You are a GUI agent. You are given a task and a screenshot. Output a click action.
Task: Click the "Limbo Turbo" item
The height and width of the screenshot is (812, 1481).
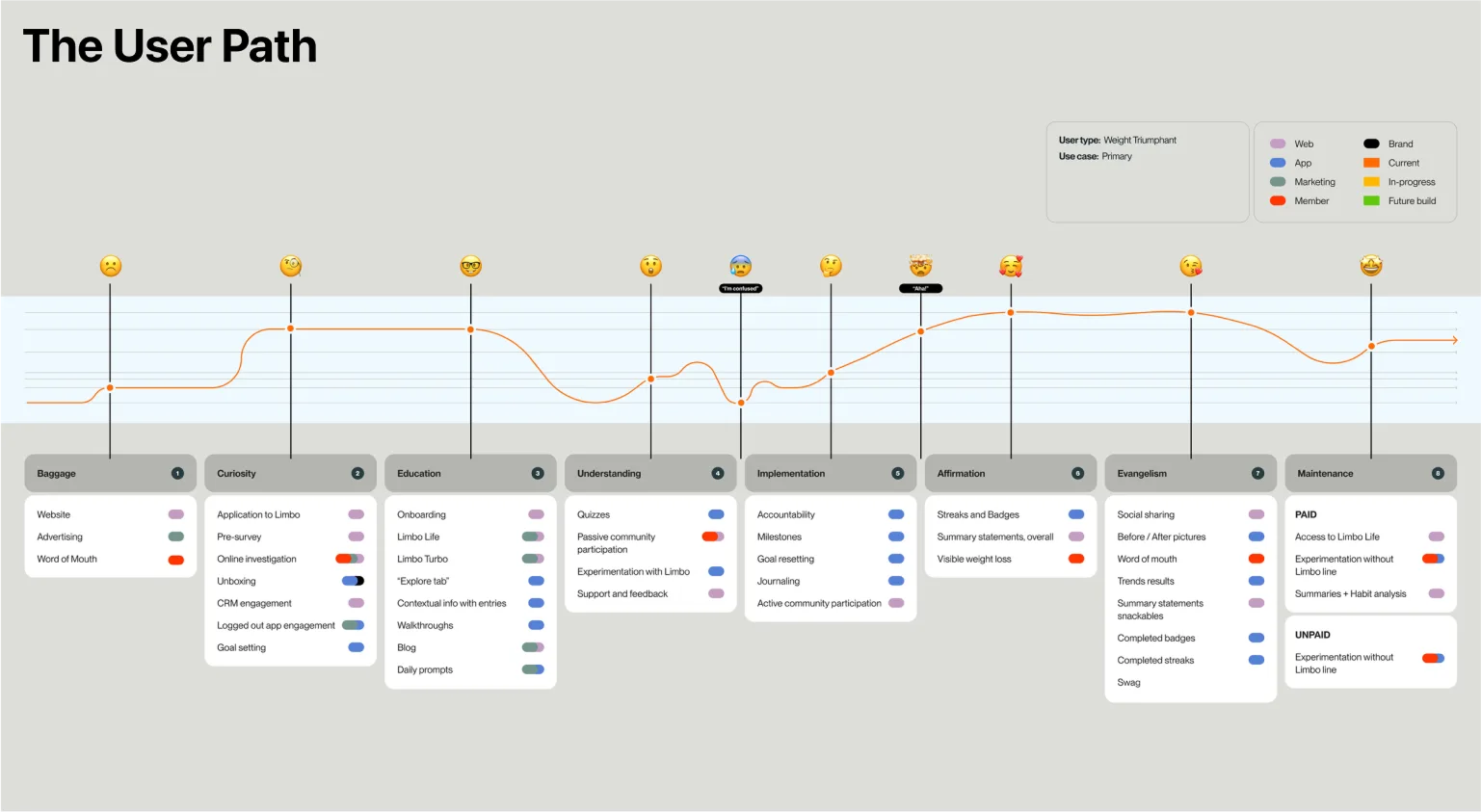[x=422, y=559]
